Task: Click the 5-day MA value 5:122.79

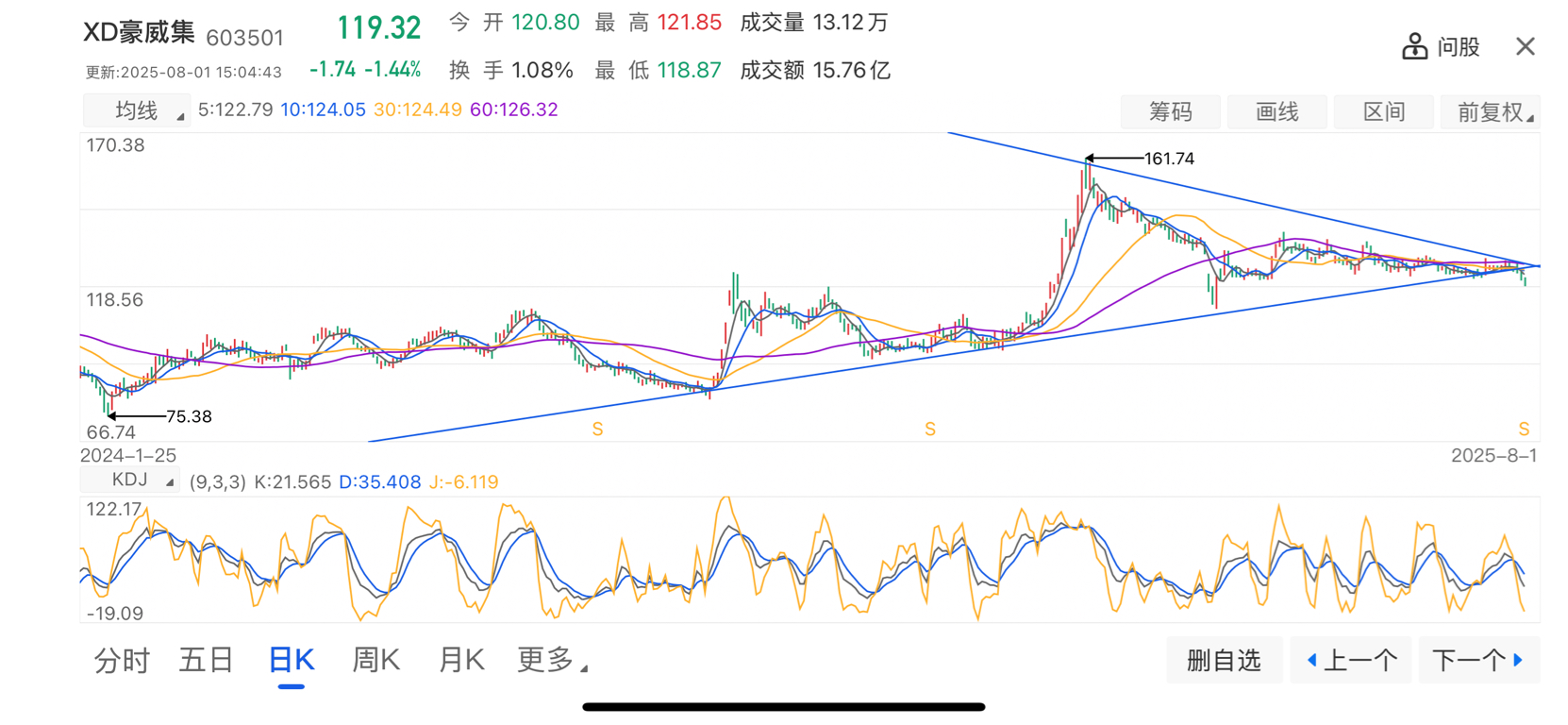Action: [x=235, y=110]
